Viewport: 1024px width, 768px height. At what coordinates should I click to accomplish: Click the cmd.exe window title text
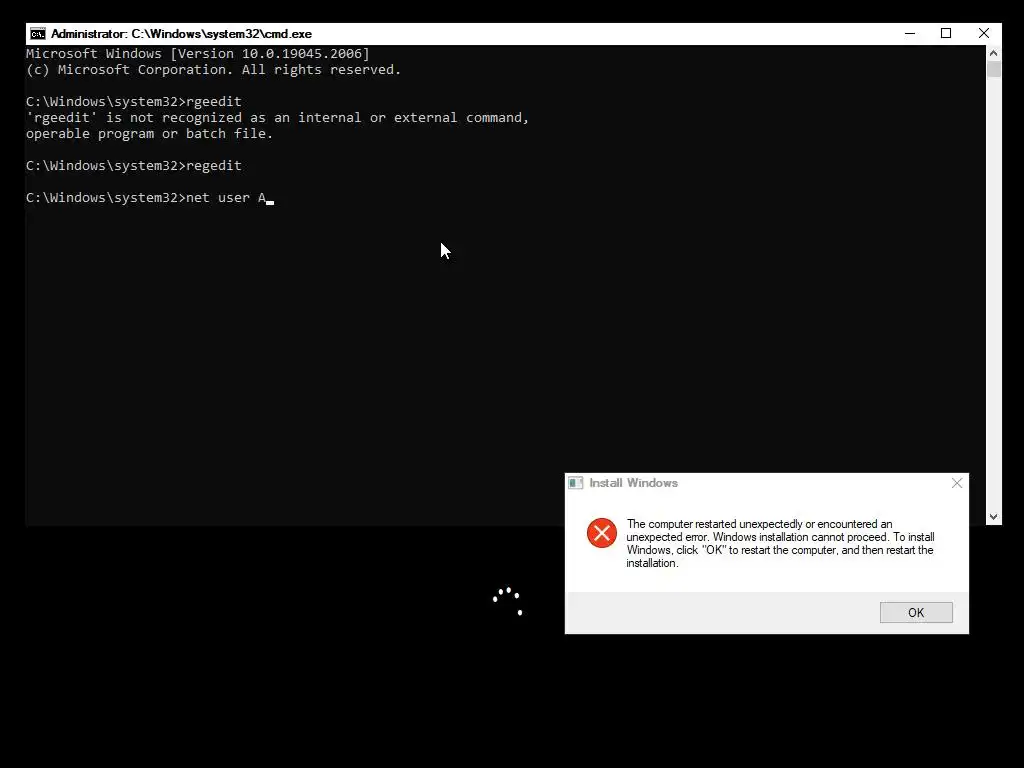181,34
